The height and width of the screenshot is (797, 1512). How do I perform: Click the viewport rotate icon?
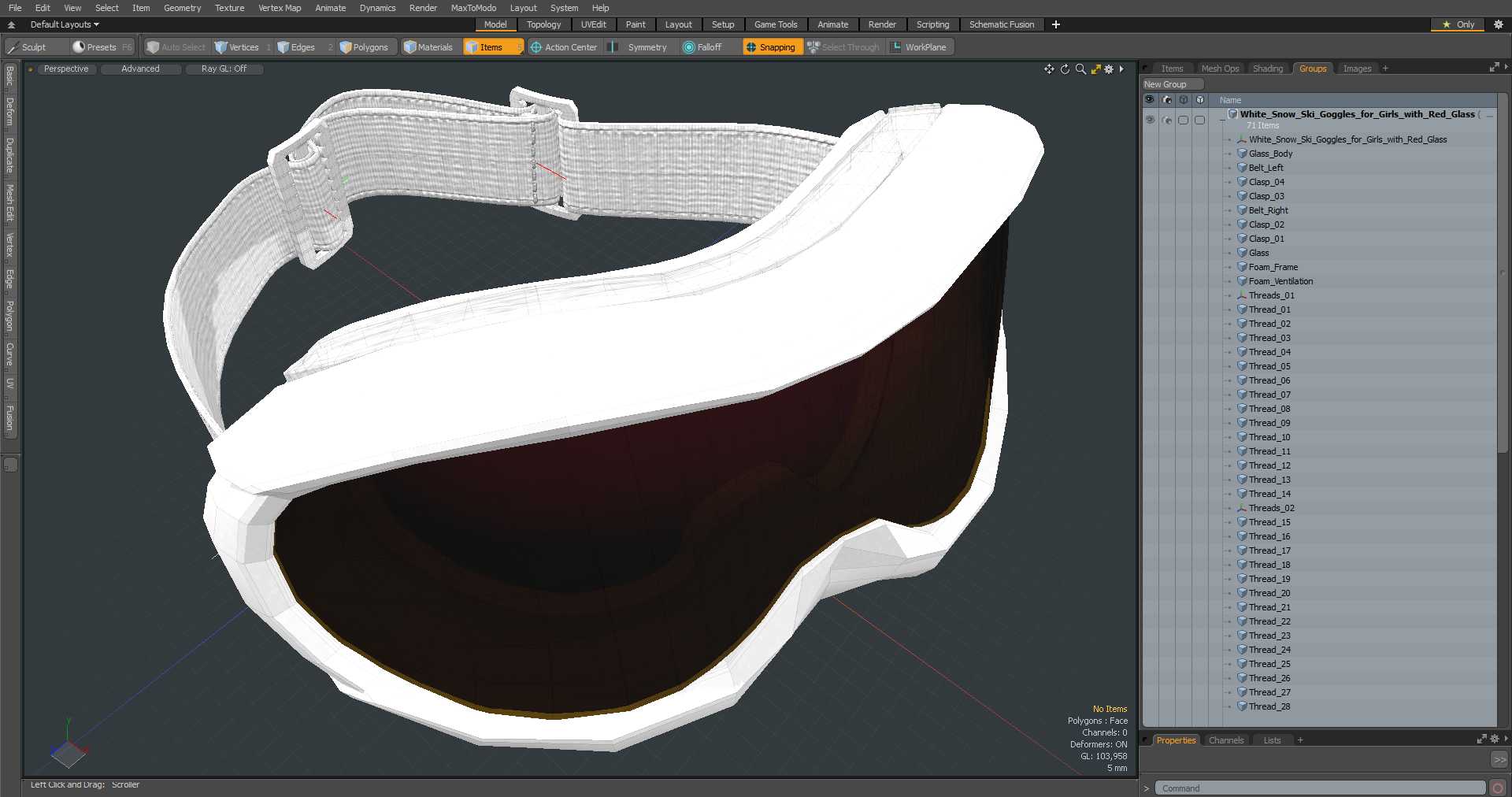[x=1065, y=69]
